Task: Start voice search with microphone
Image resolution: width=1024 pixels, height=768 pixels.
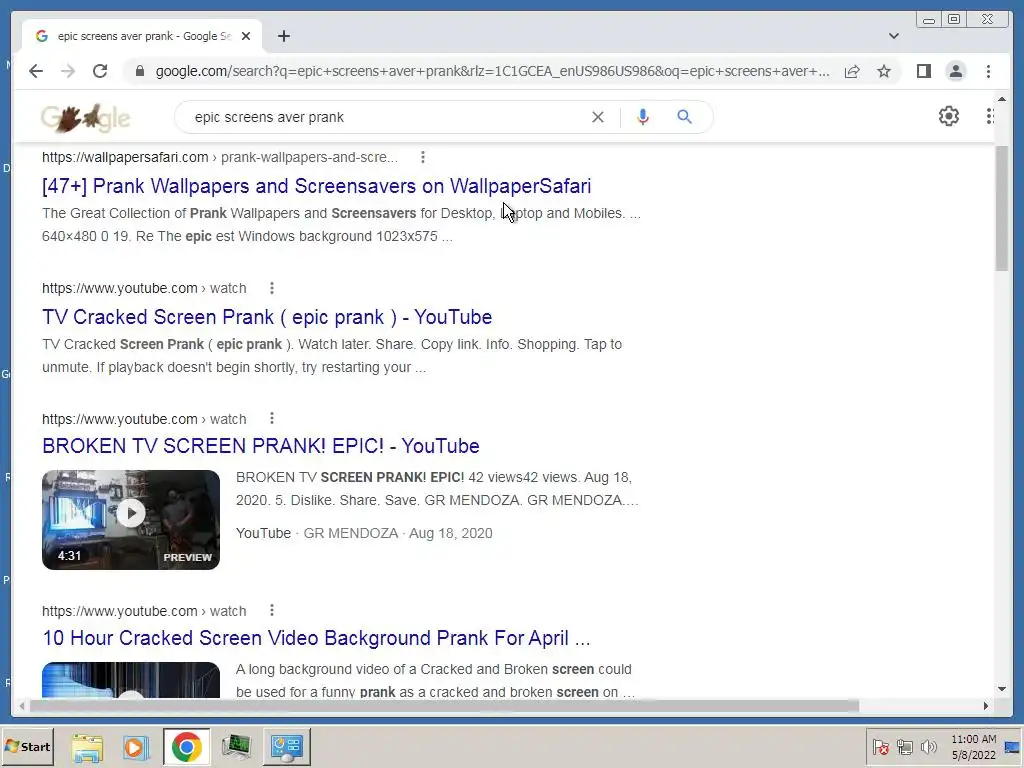Action: [x=643, y=117]
